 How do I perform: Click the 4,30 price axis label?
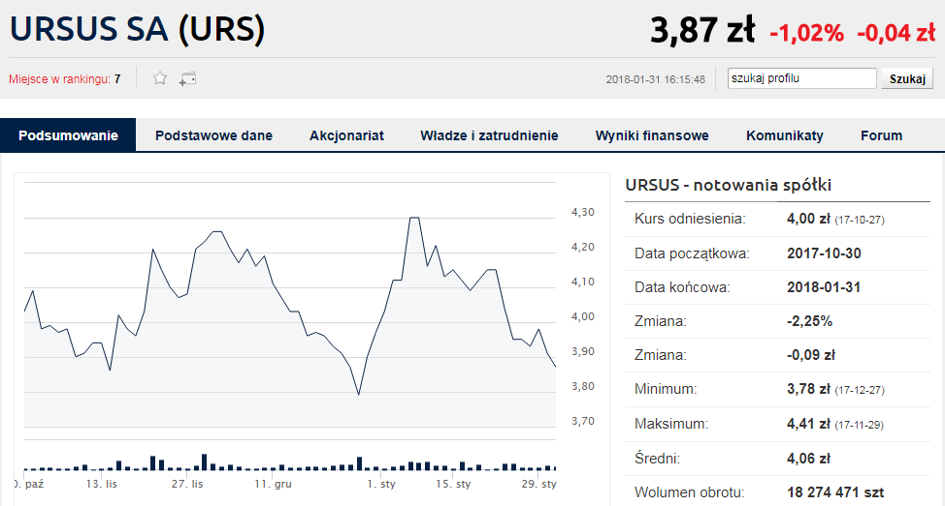583,212
